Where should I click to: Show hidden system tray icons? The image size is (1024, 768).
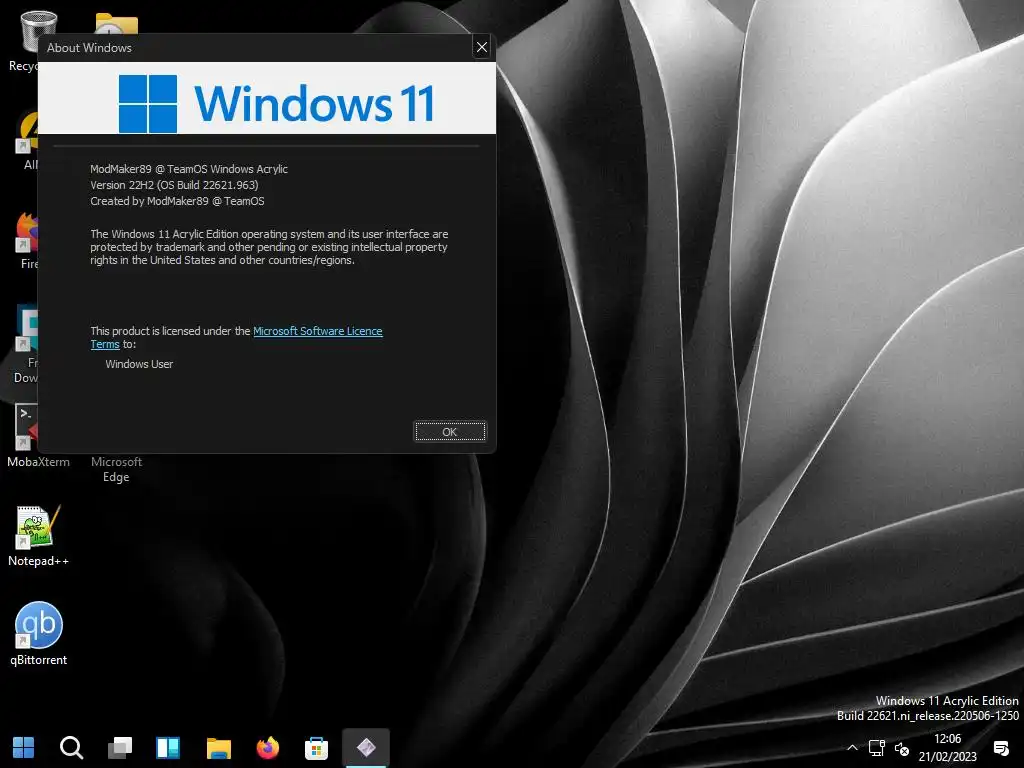(x=852, y=748)
